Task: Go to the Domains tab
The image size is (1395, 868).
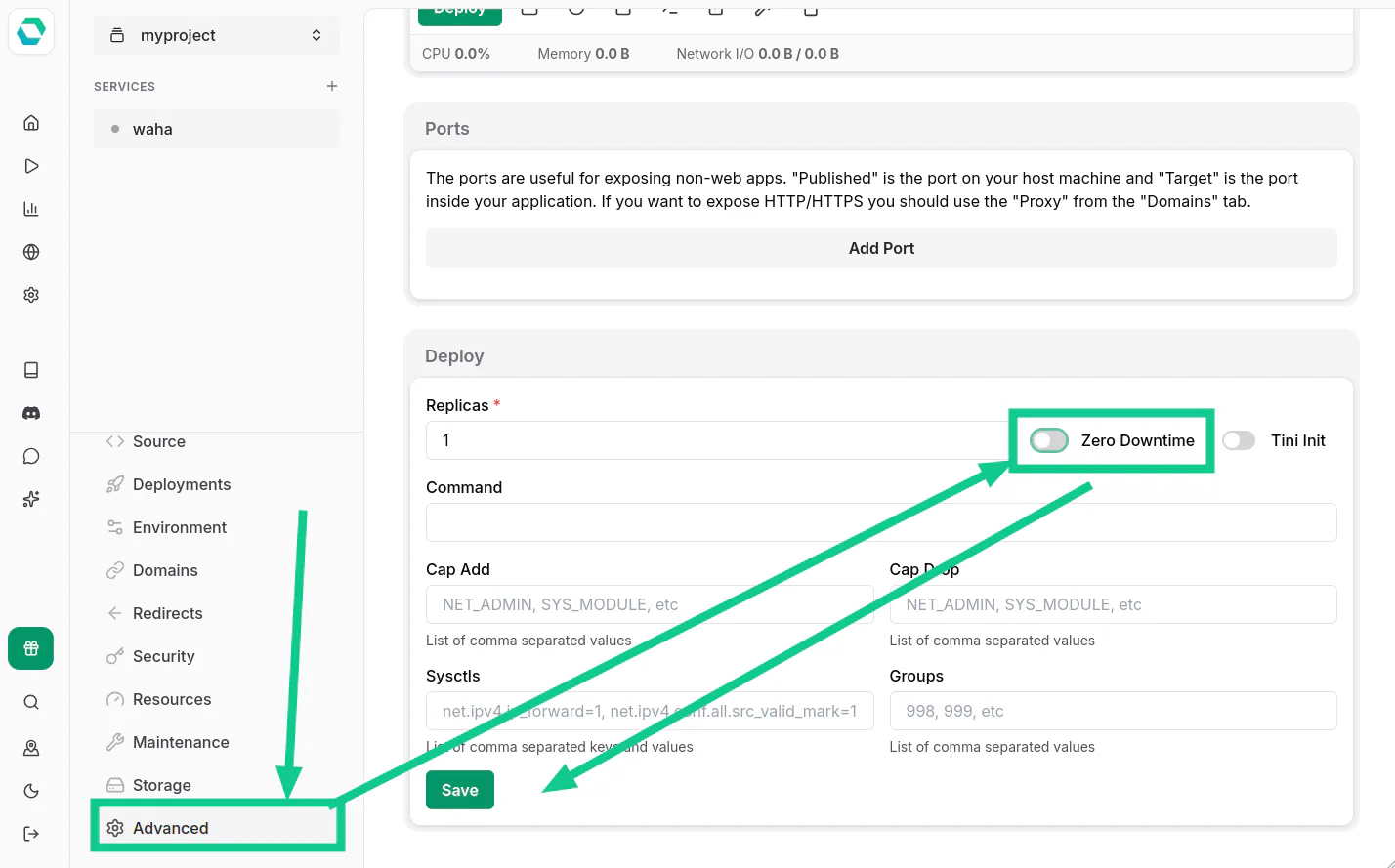Action: coord(165,570)
